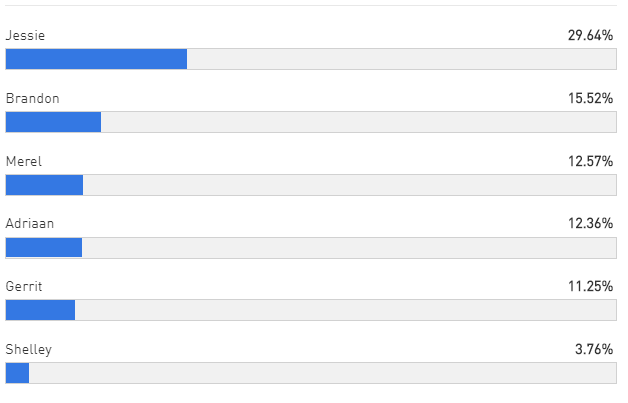Click the 11.25% percentage for Gerrit
Image resolution: width=628 pixels, height=403 pixels.
[590, 286]
